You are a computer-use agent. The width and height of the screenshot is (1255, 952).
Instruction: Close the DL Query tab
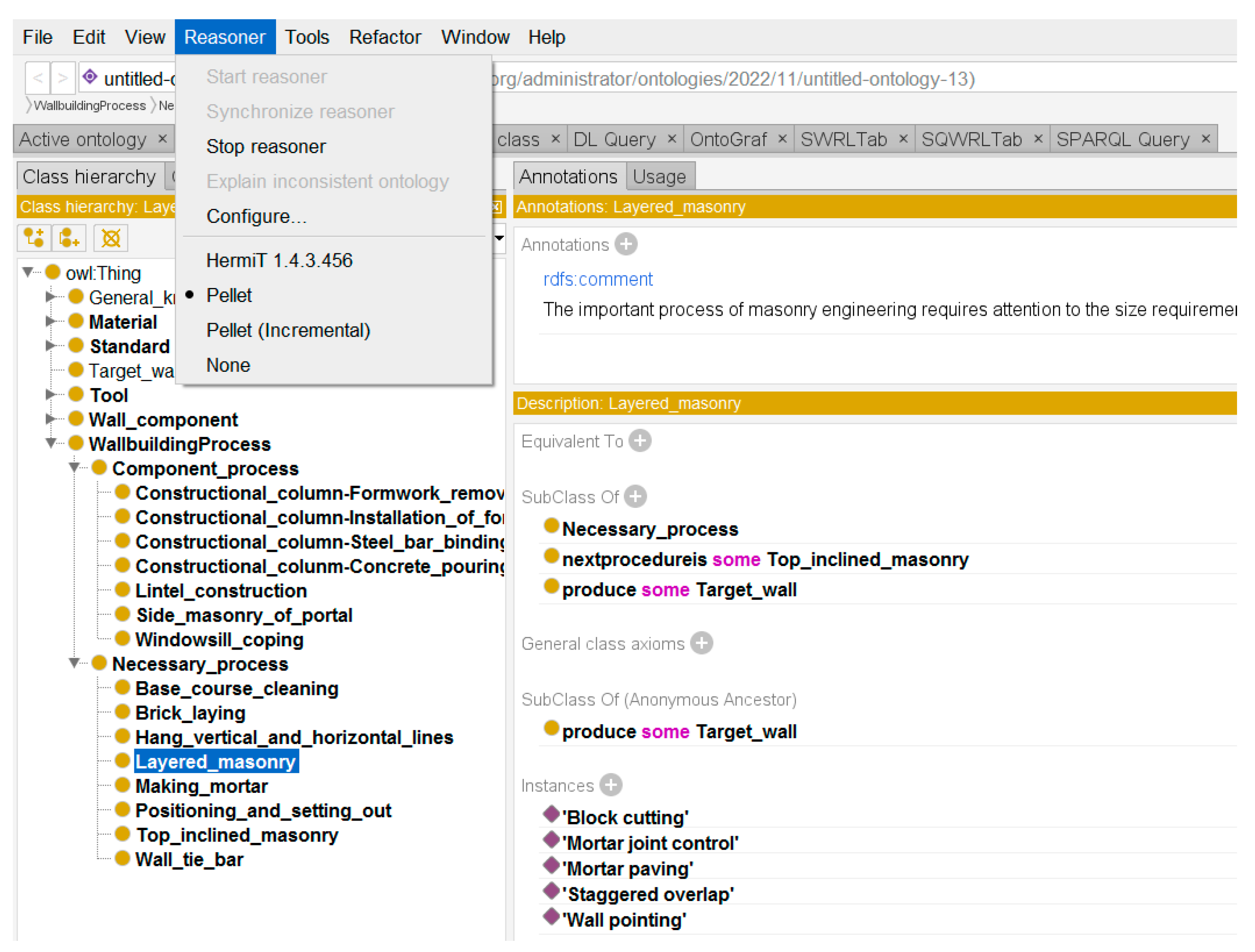pos(672,139)
